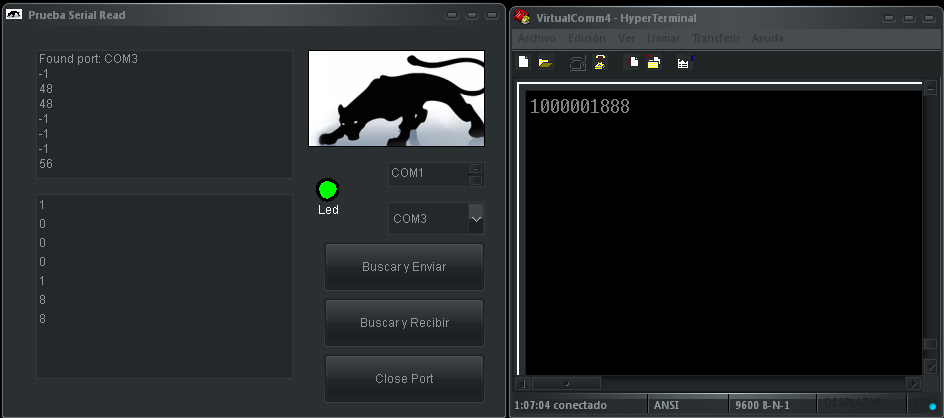Screen dimensions: 944x418
Task: Open the Llamar menu
Action: tap(663, 38)
